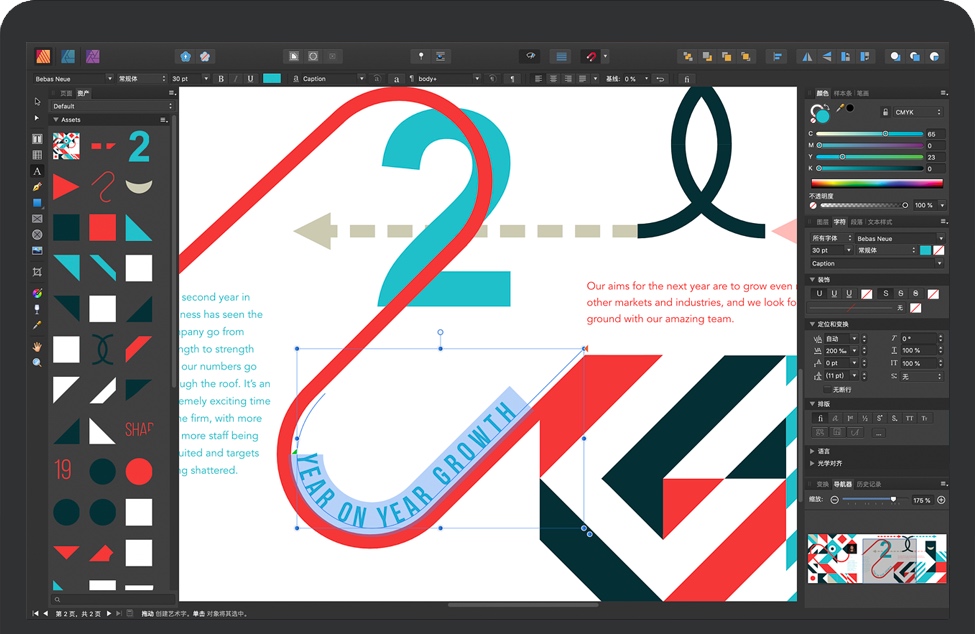
Task: Toggle underline text formatting
Action: click(x=249, y=79)
